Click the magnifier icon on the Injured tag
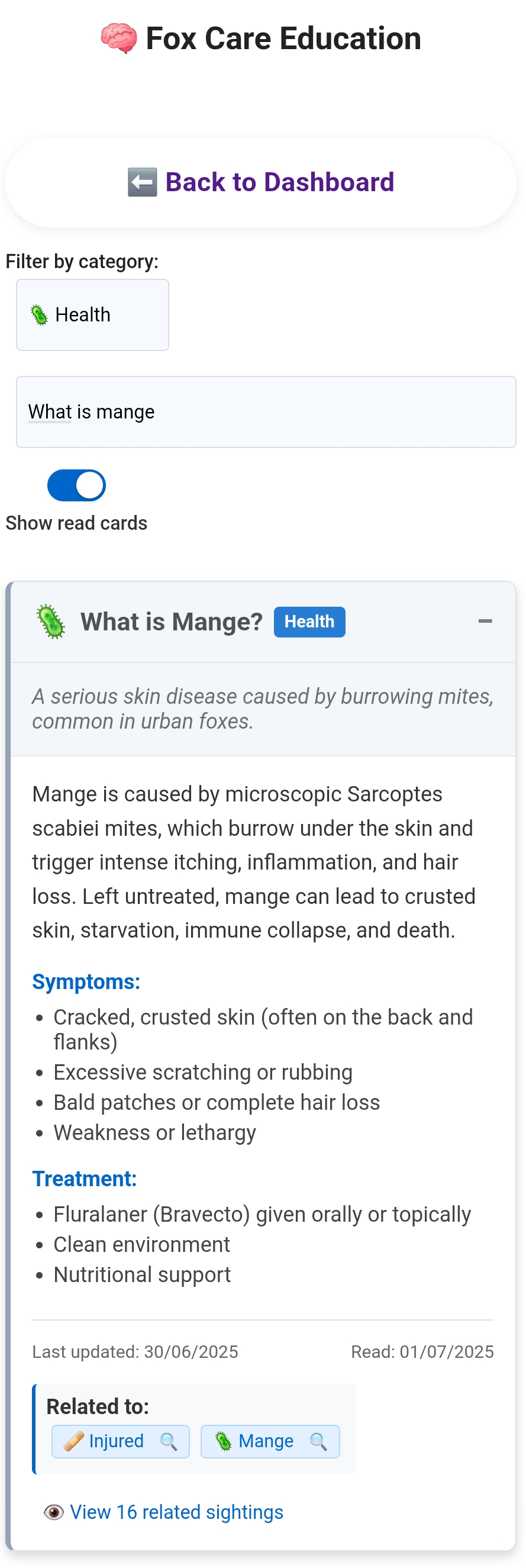 169,1441
